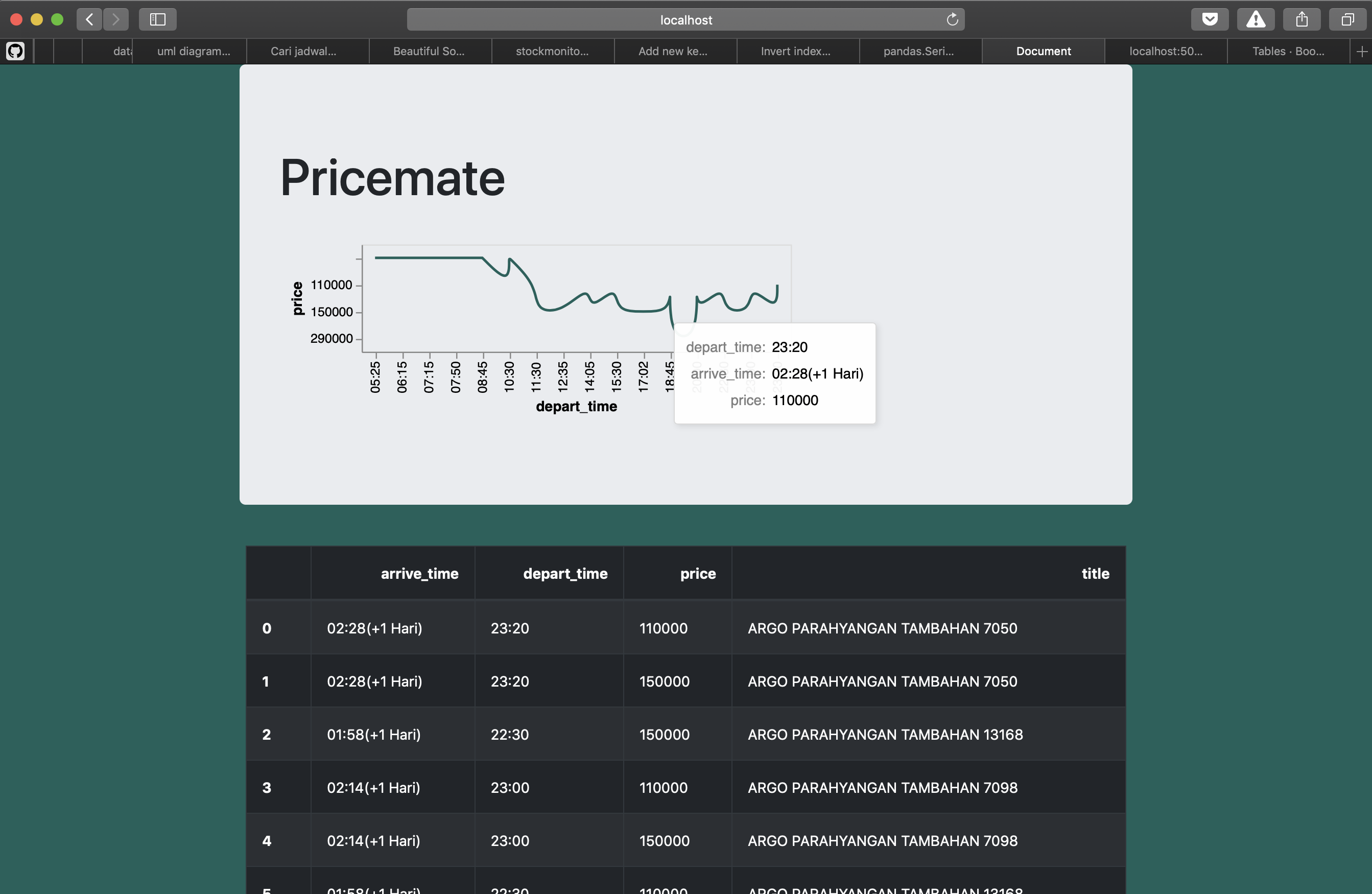
Task: Click the Pricemate heading
Action: point(392,178)
